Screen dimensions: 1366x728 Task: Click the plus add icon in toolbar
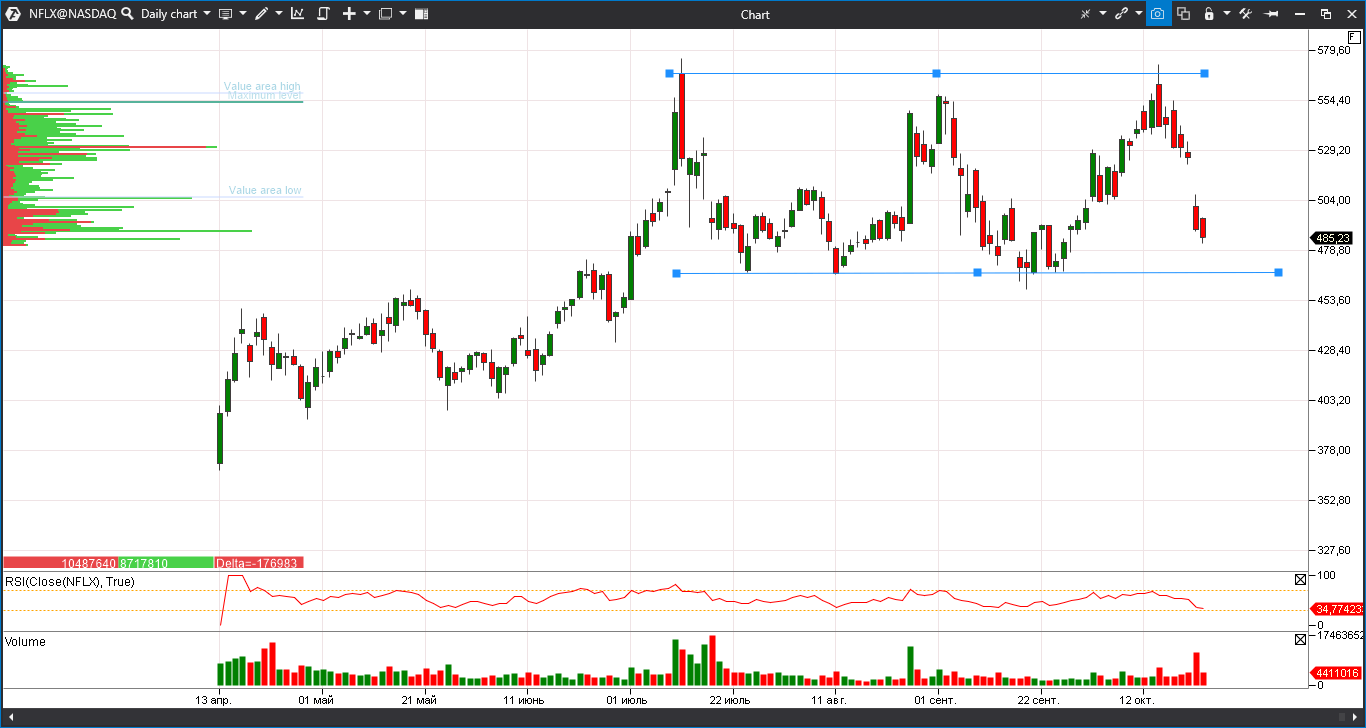coord(349,14)
